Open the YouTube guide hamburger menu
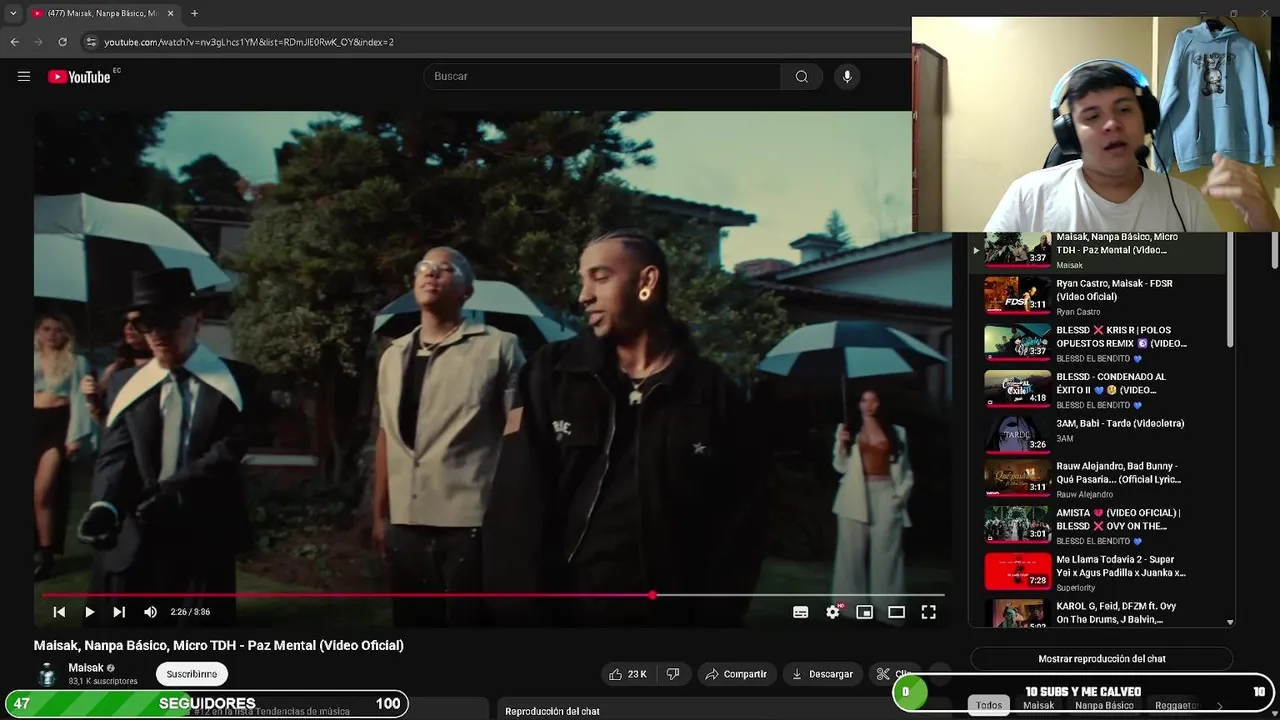The width and height of the screenshot is (1280, 720). click(x=24, y=76)
